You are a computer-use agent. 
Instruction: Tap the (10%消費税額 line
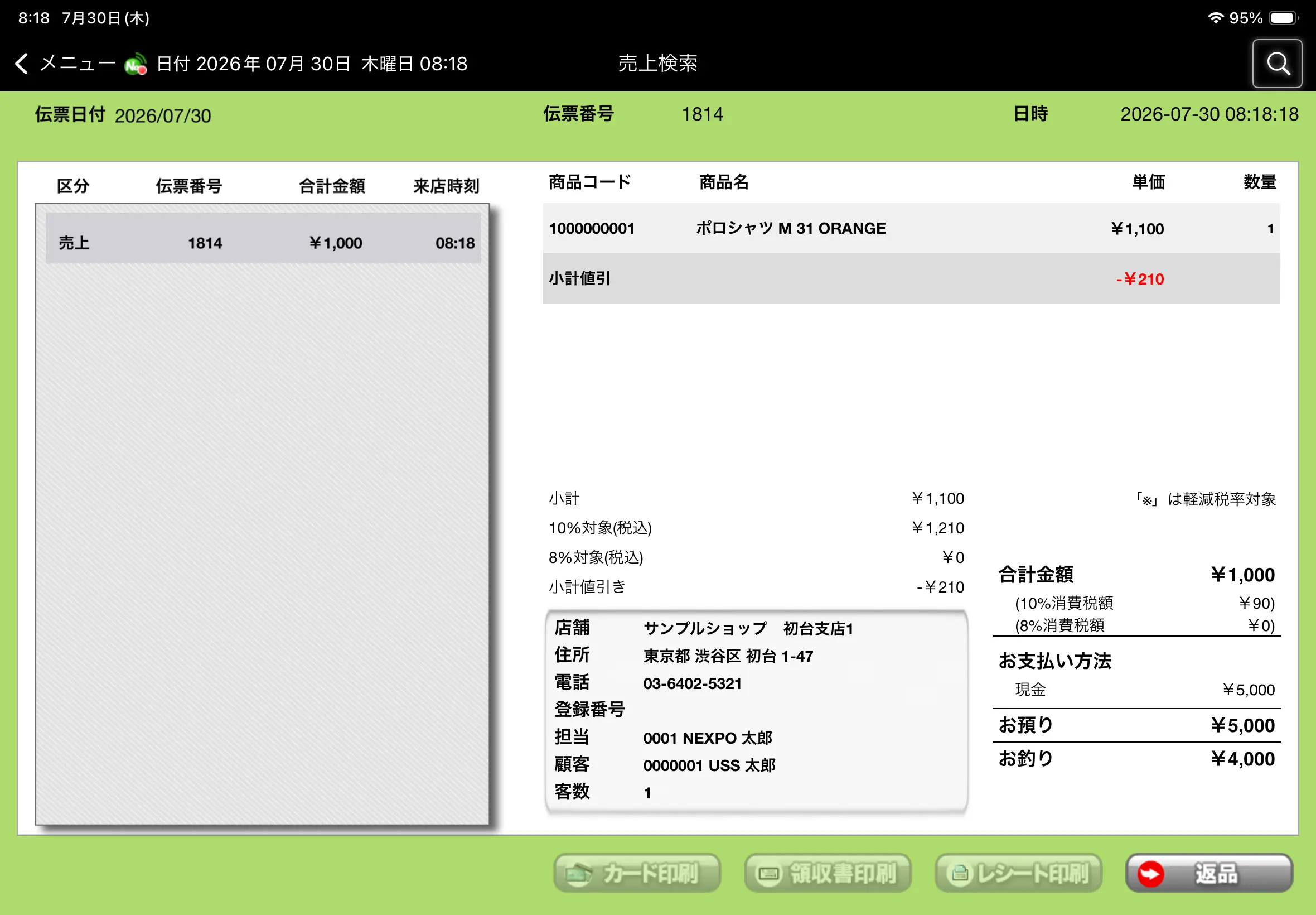(1145, 603)
